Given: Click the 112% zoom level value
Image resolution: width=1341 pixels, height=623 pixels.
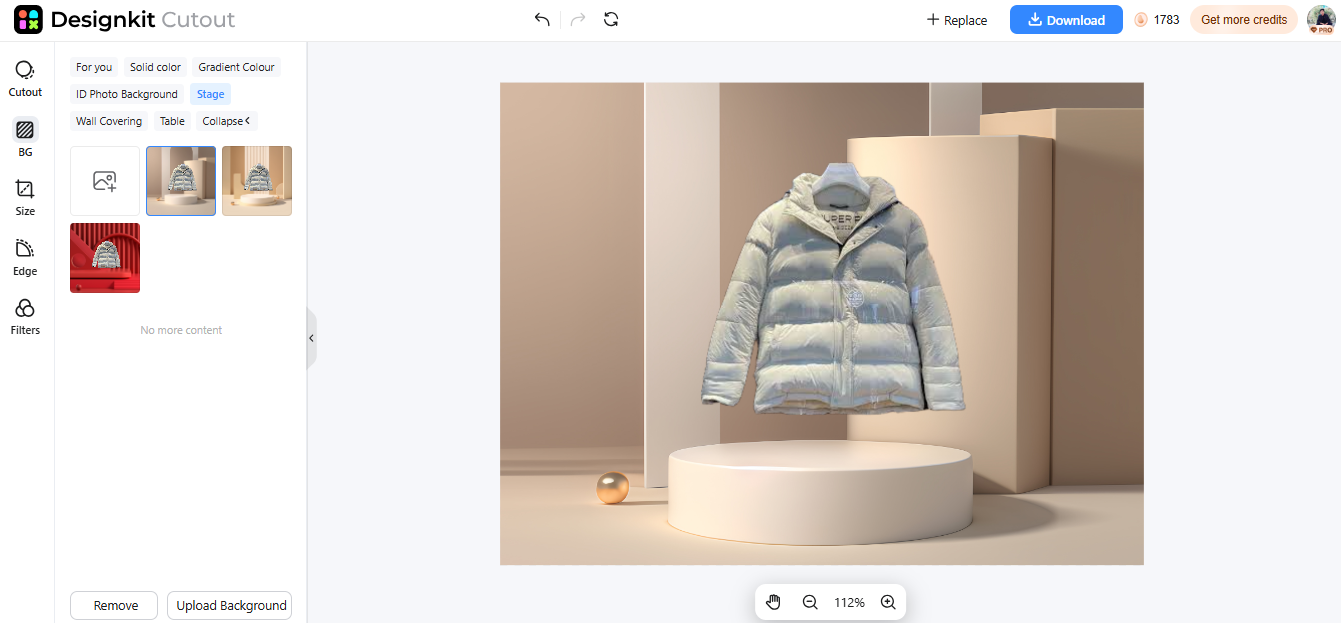Looking at the screenshot, I should pos(849,602).
